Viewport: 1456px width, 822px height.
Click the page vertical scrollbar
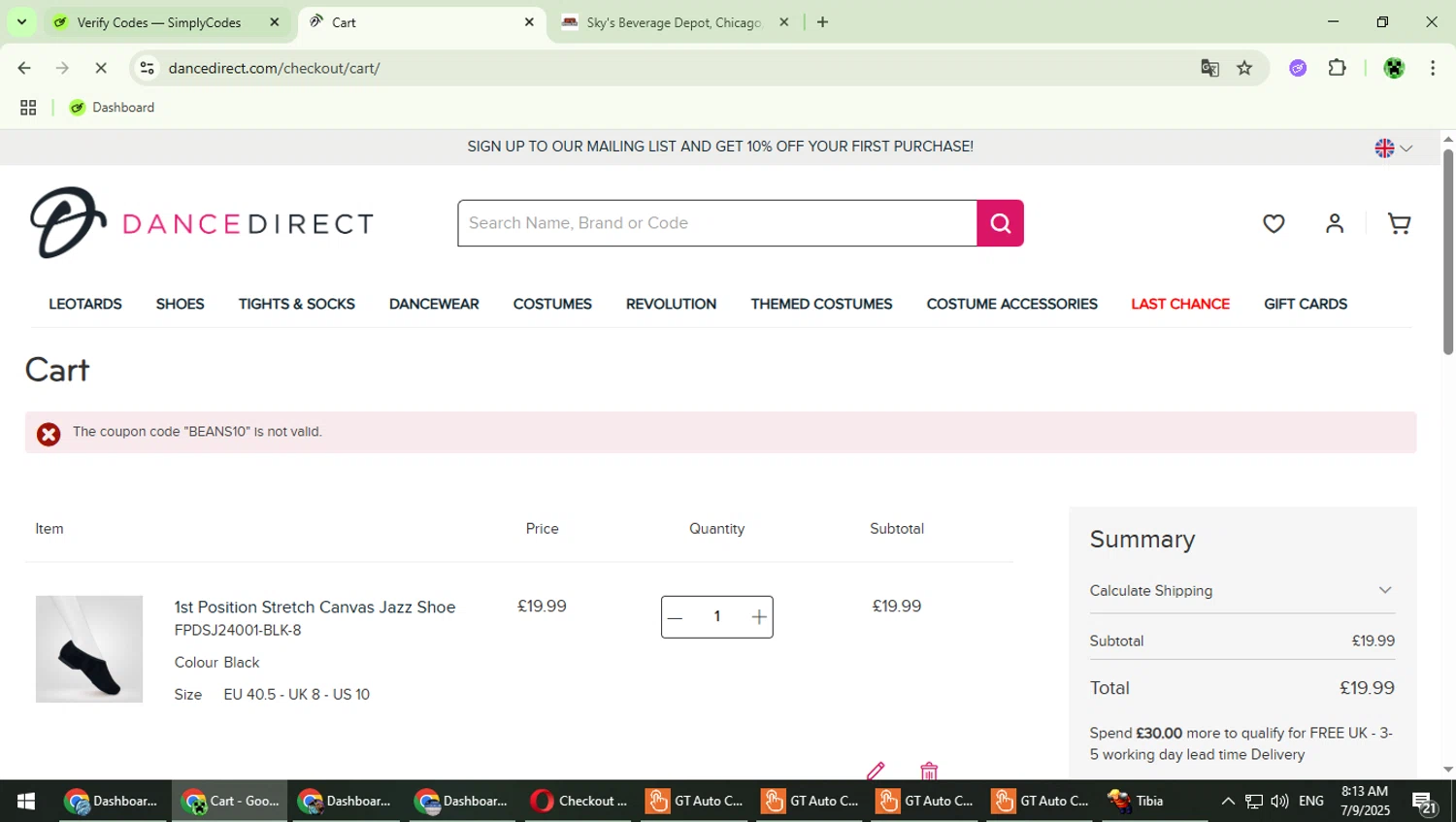[x=1448, y=252]
